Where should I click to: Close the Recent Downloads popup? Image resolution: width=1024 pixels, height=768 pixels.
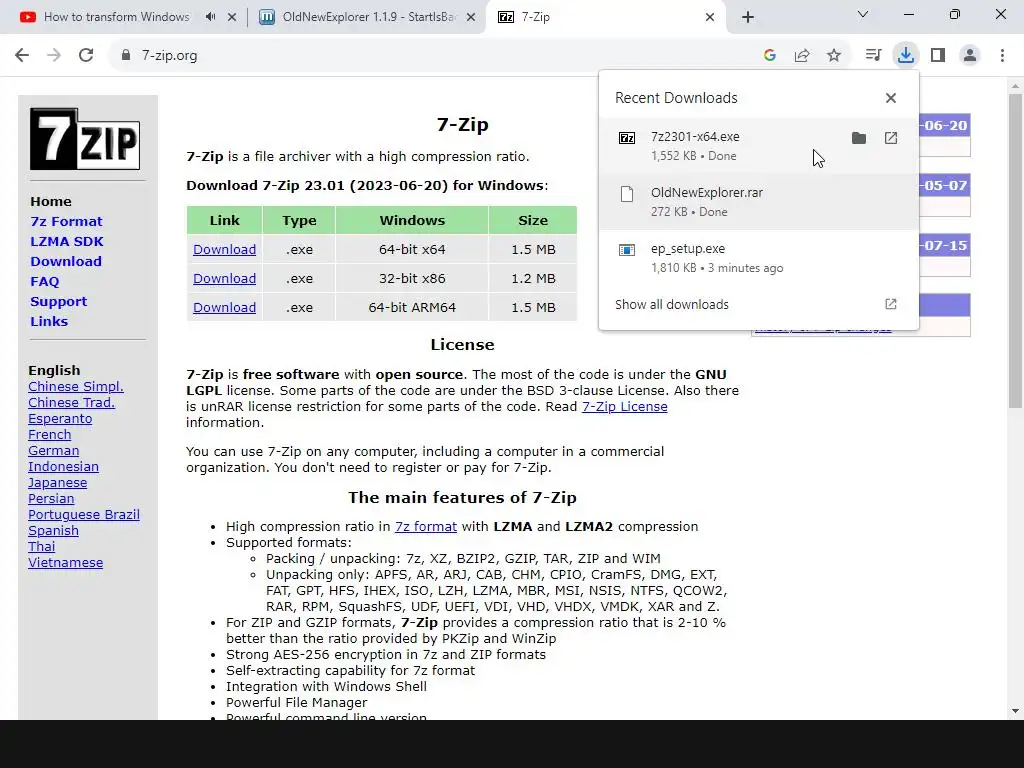point(891,98)
